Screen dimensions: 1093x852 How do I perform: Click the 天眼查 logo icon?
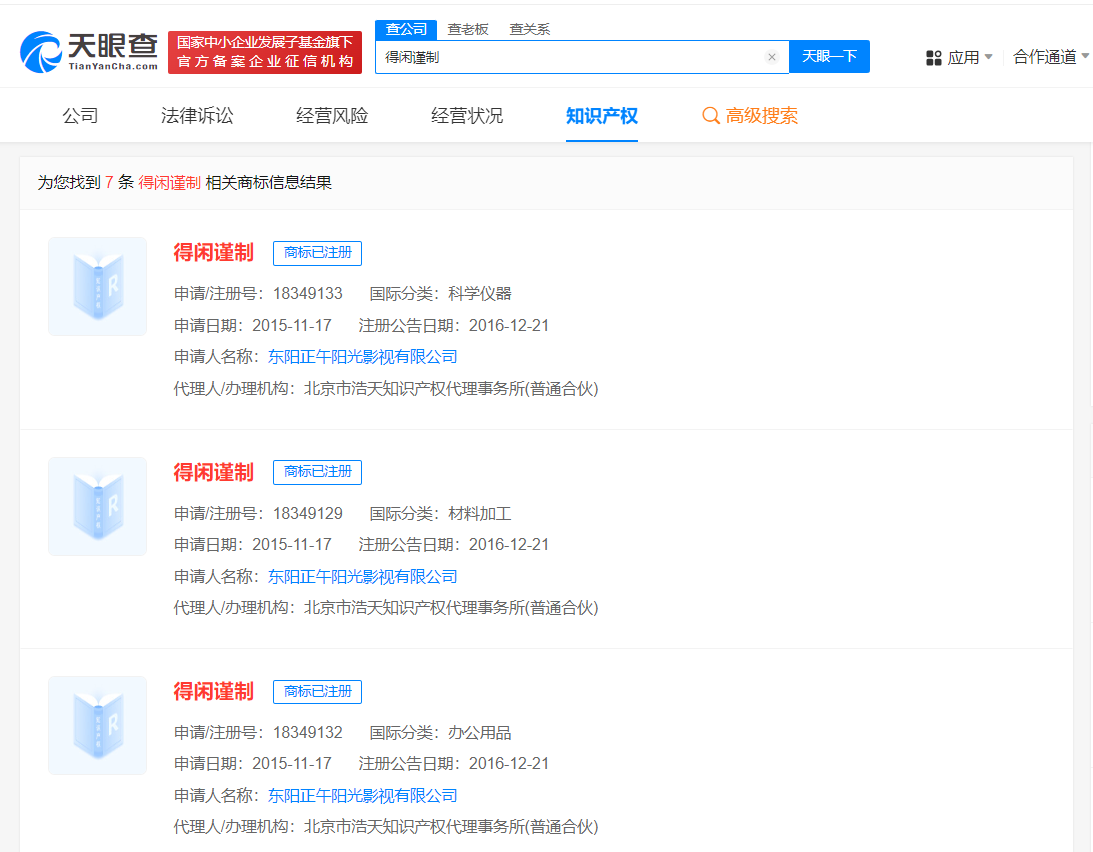click(x=42, y=48)
